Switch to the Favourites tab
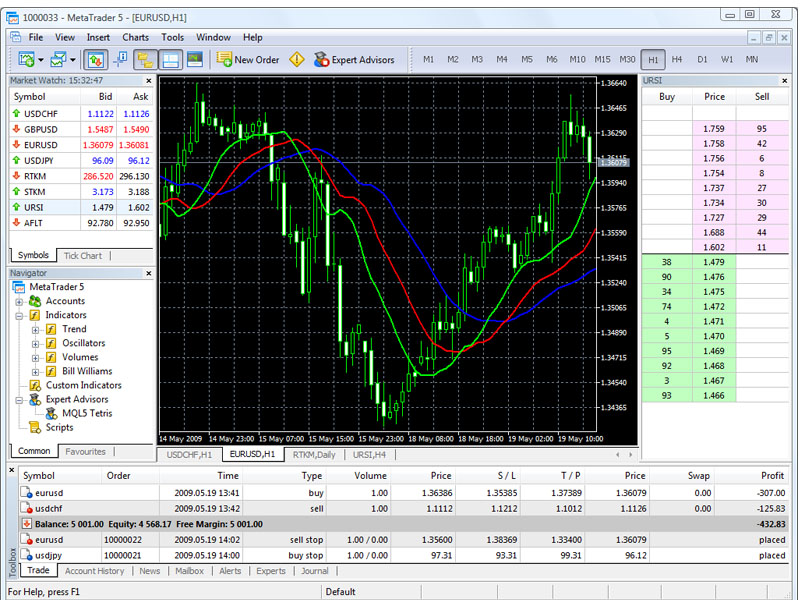The height and width of the screenshot is (600, 800). (85, 452)
